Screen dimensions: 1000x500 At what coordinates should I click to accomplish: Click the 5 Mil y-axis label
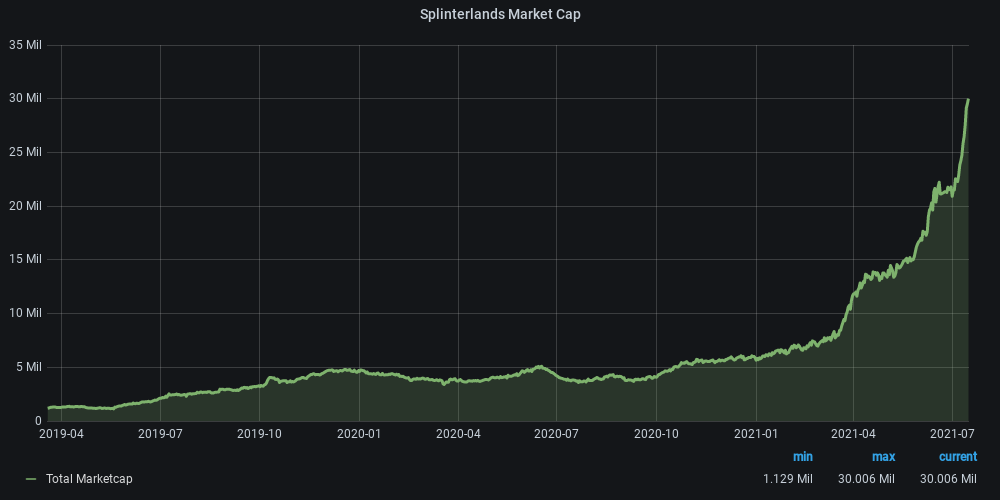pos(28,367)
